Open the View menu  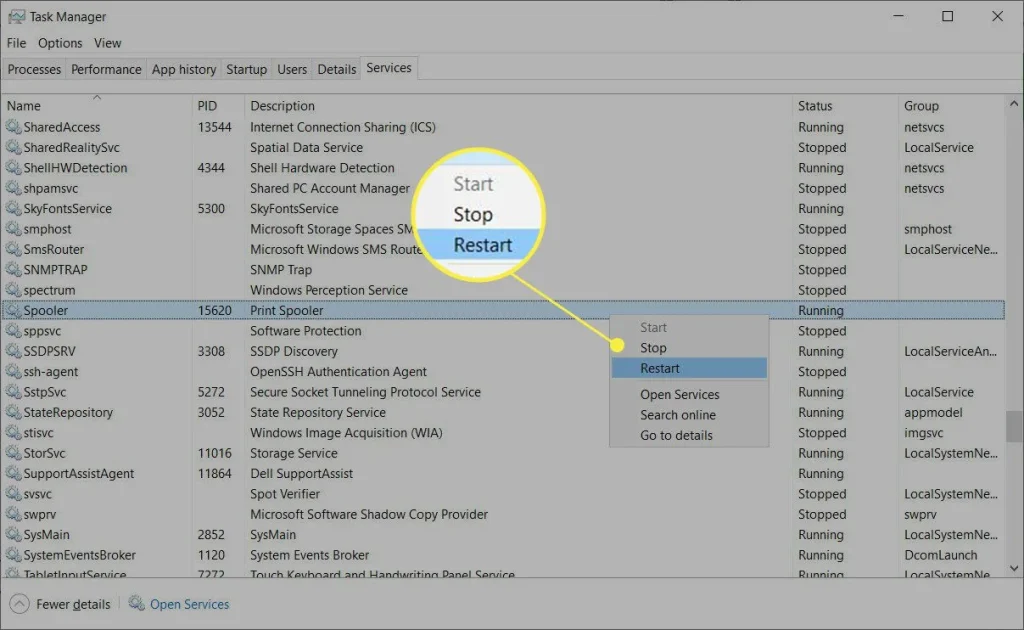[108, 43]
